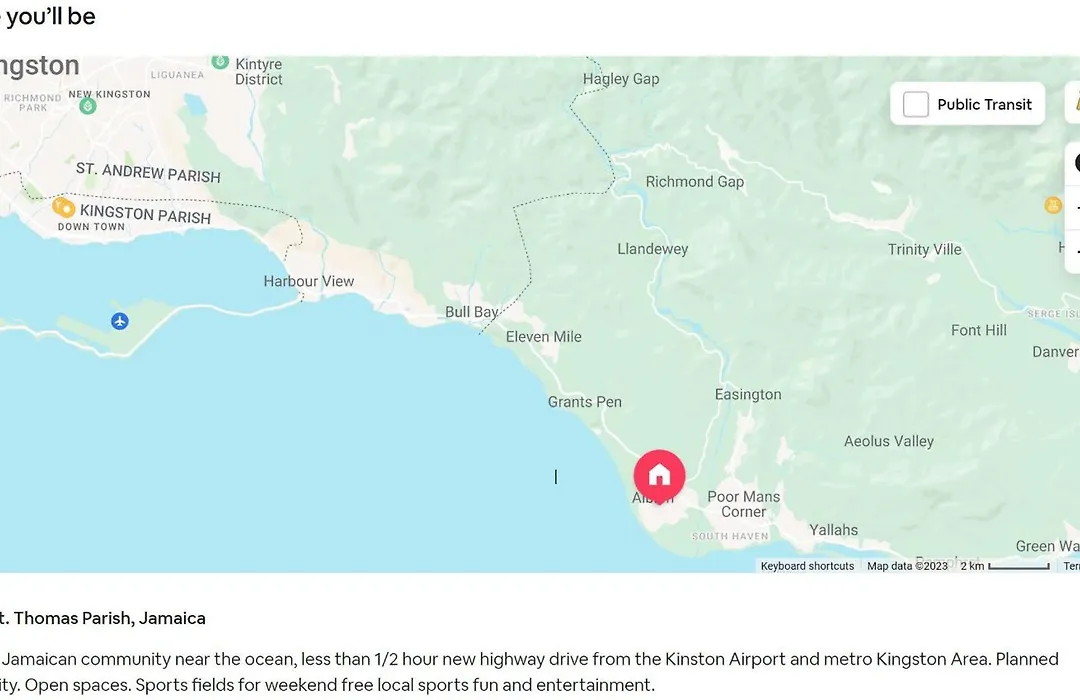Click the Trinity Ville place label
Image resolution: width=1080 pixels, height=700 pixels.
pyautogui.click(x=924, y=249)
